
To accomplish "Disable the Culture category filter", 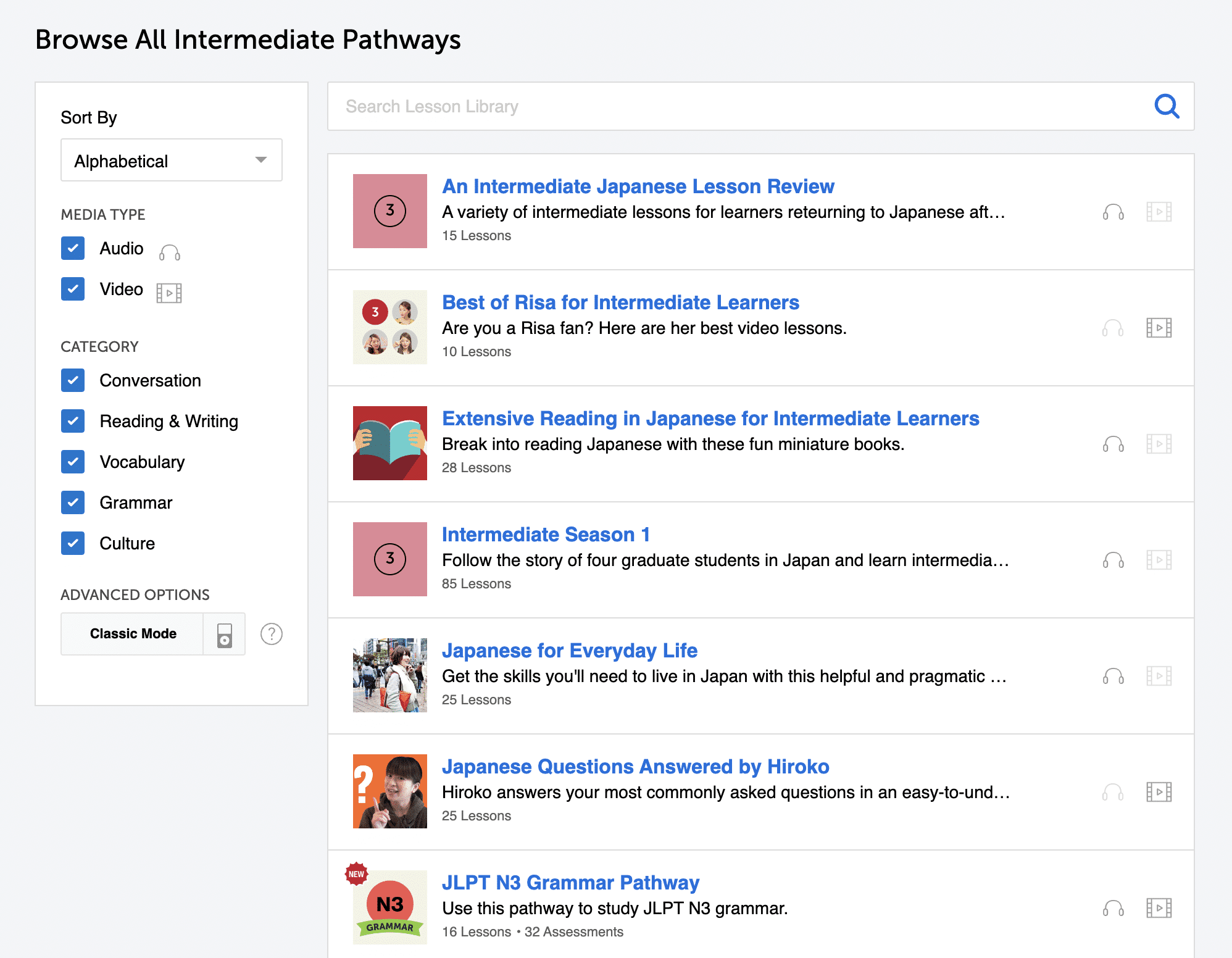I will coord(73,543).
